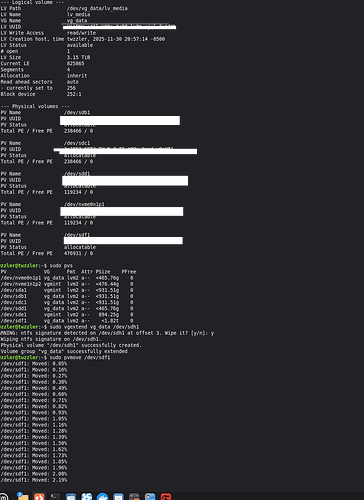Click the LV Write Access value read/write

(81, 33)
